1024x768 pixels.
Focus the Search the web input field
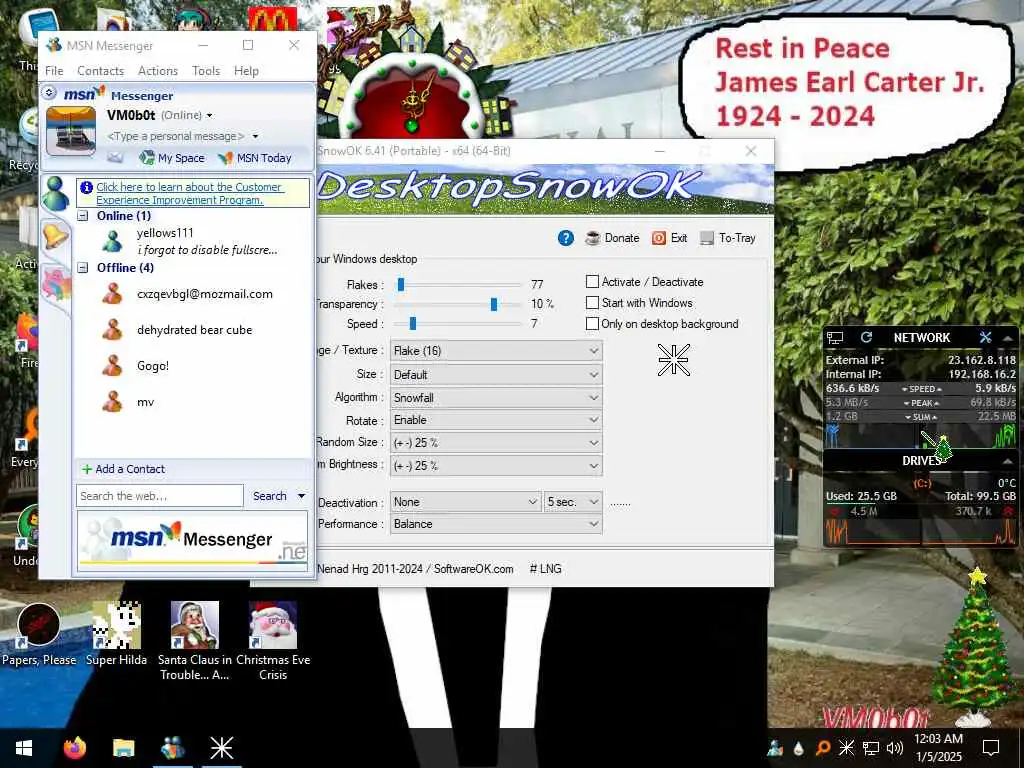click(x=159, y=496)
